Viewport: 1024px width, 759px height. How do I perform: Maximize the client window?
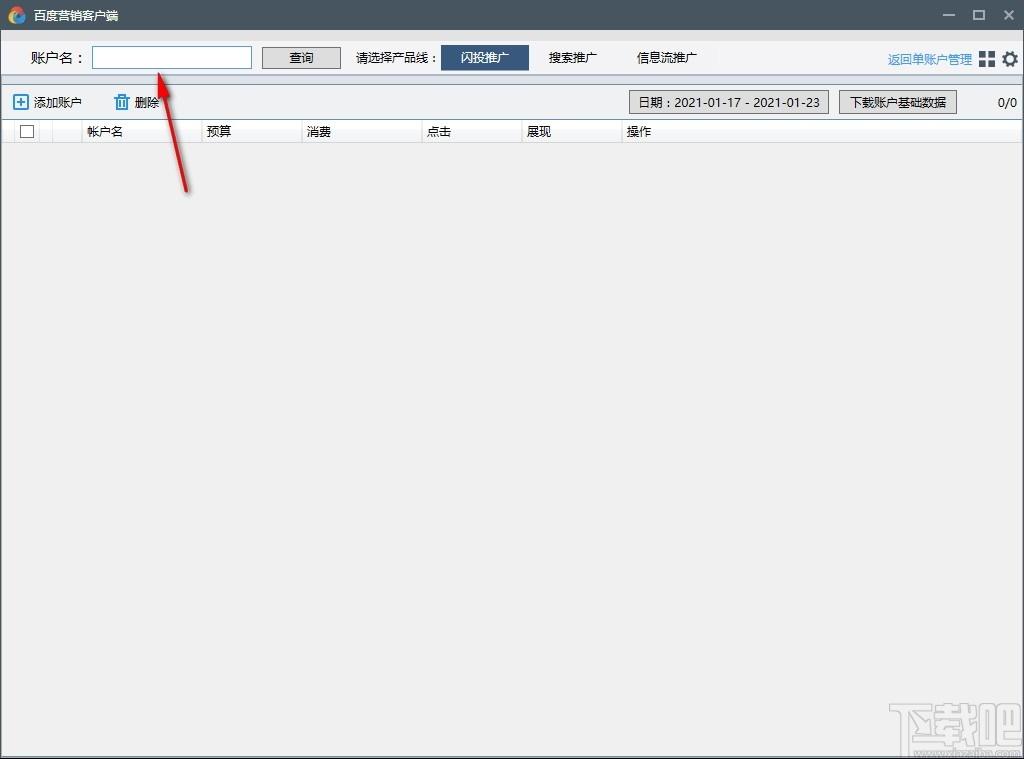(978, 15)
